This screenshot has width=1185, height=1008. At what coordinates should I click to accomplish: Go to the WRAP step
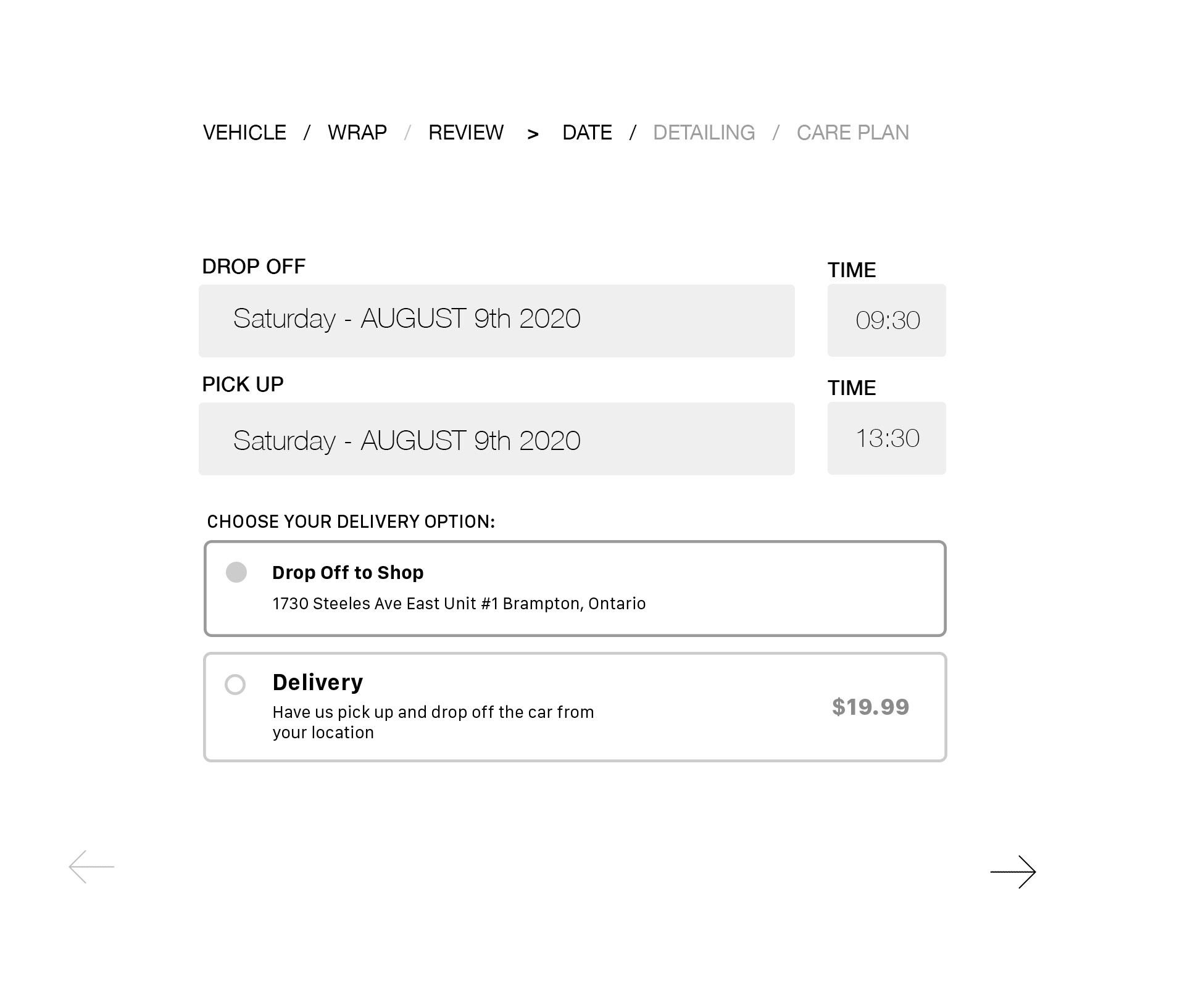pyautogui.click(x=357, y=133)
